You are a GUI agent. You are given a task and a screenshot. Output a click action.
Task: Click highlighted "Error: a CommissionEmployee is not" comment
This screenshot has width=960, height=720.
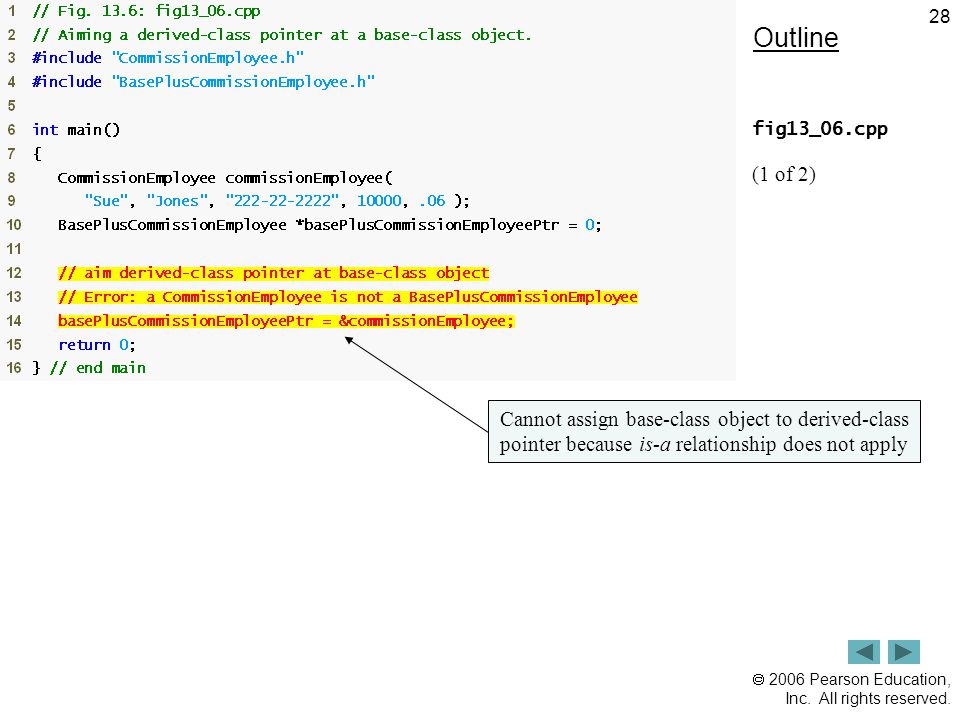348,297
